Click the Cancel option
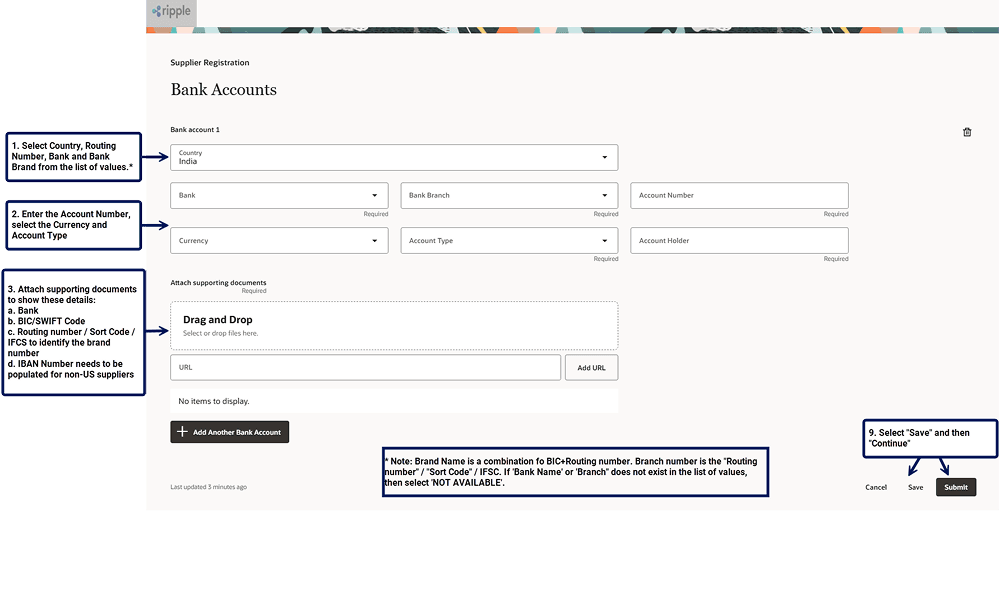The image size is (1000, 606). pos(876,487)
